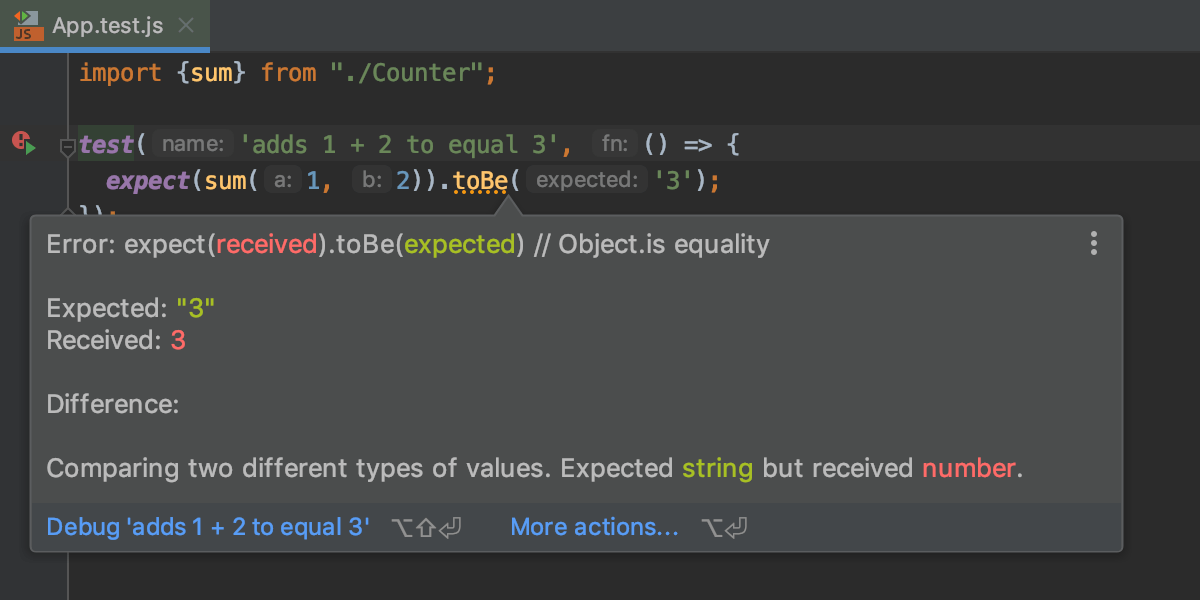Image resolution: width=1200 pixels, height=600 pixels.
Task: Click the 'a:' parameter hint beside sum
Action: (281, 181)
